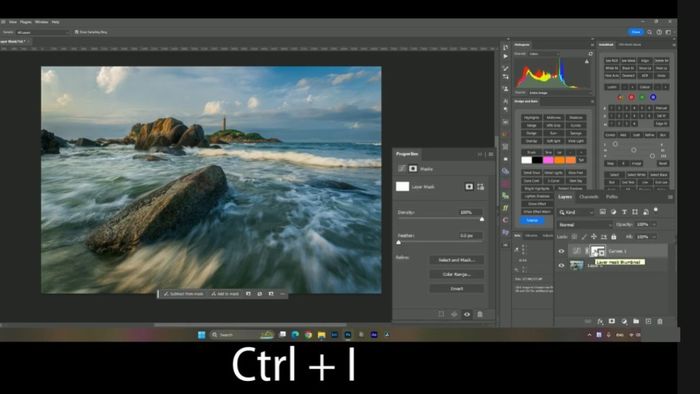Screen dimensions: 700x394
Task: Lock image pixels brush icon
Action: coord(584,236)
